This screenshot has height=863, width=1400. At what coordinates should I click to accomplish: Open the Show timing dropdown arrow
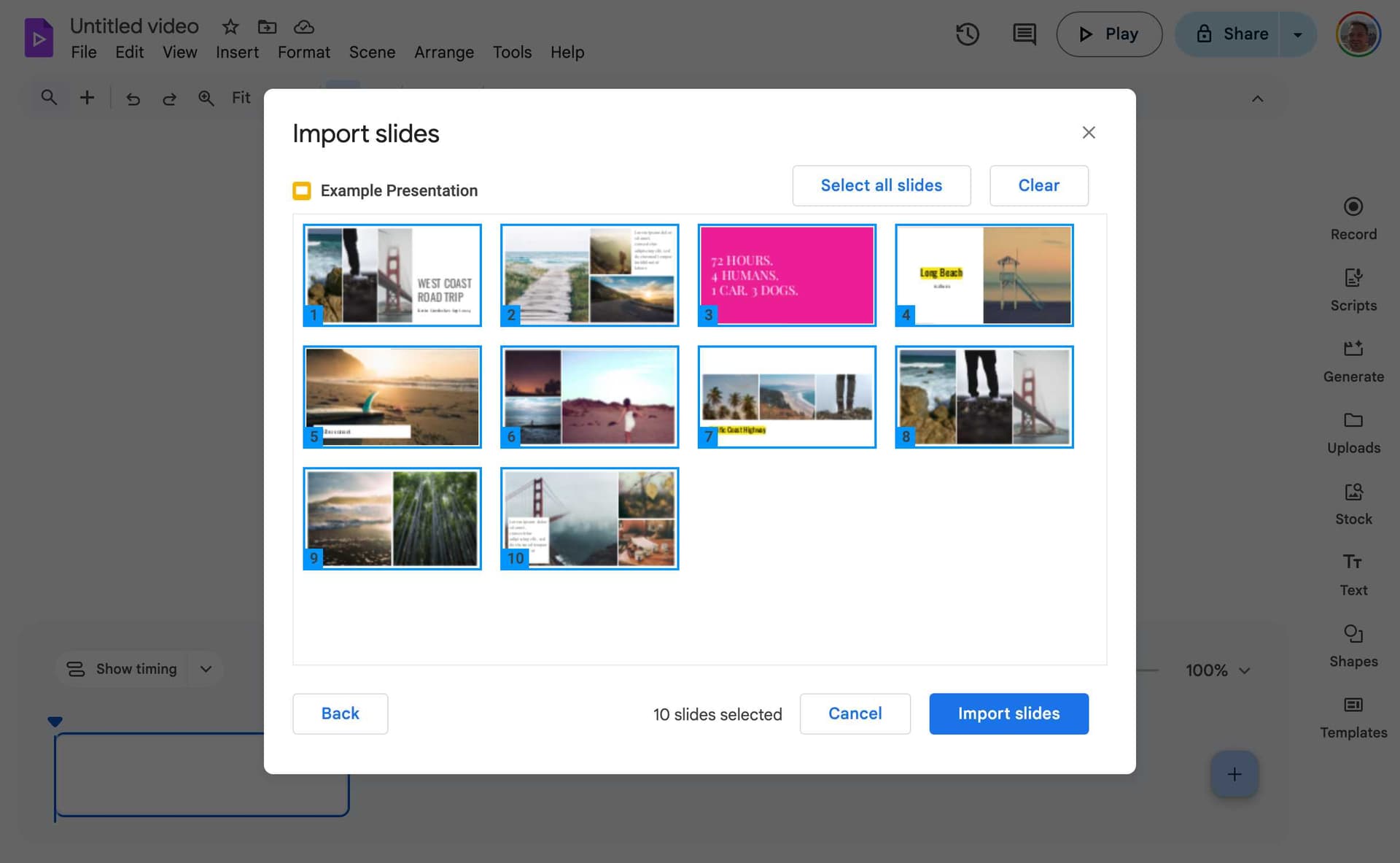(206, 669)
